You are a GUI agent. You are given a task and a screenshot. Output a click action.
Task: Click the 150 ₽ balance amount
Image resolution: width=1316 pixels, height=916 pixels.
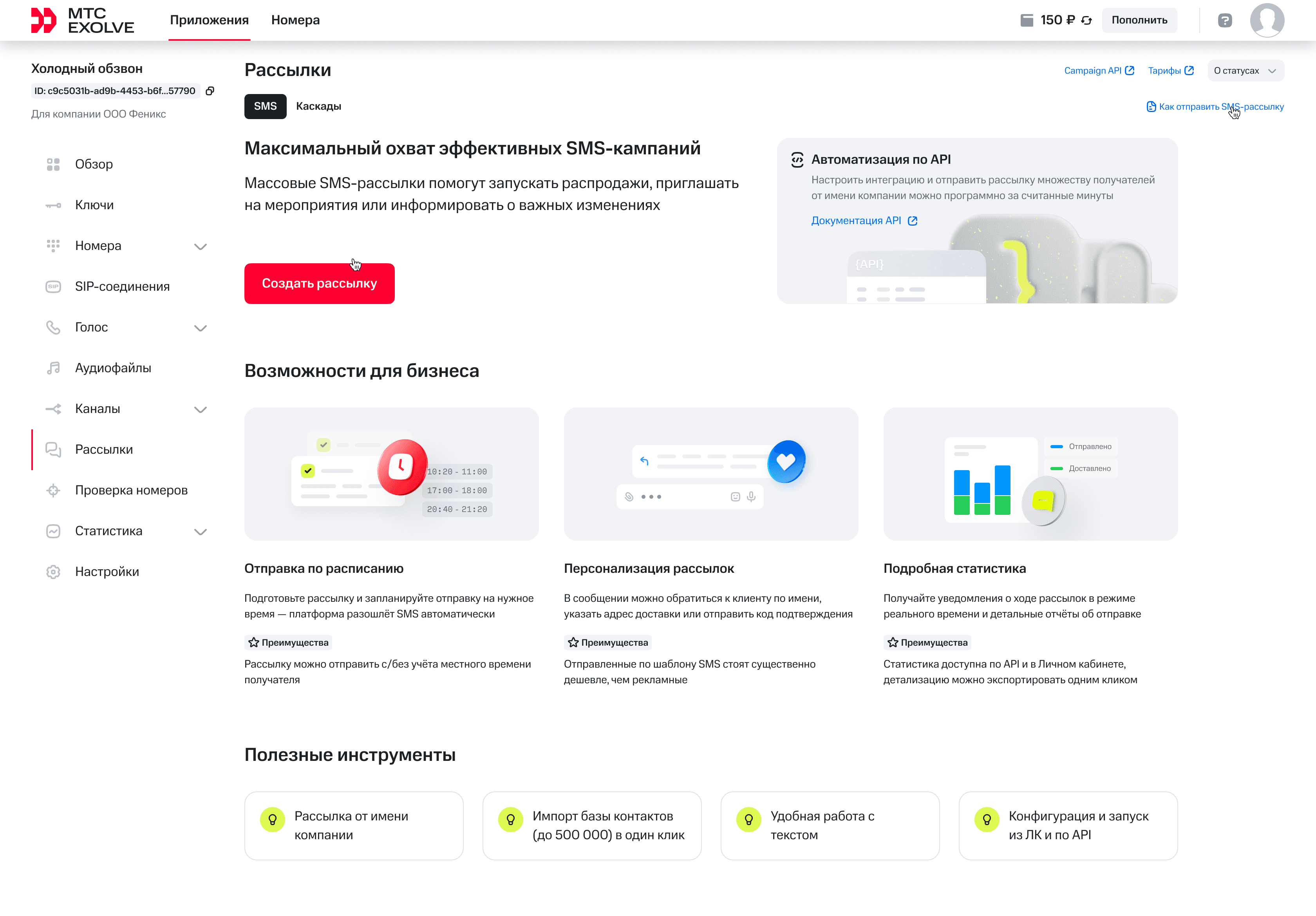[1057, 20]
